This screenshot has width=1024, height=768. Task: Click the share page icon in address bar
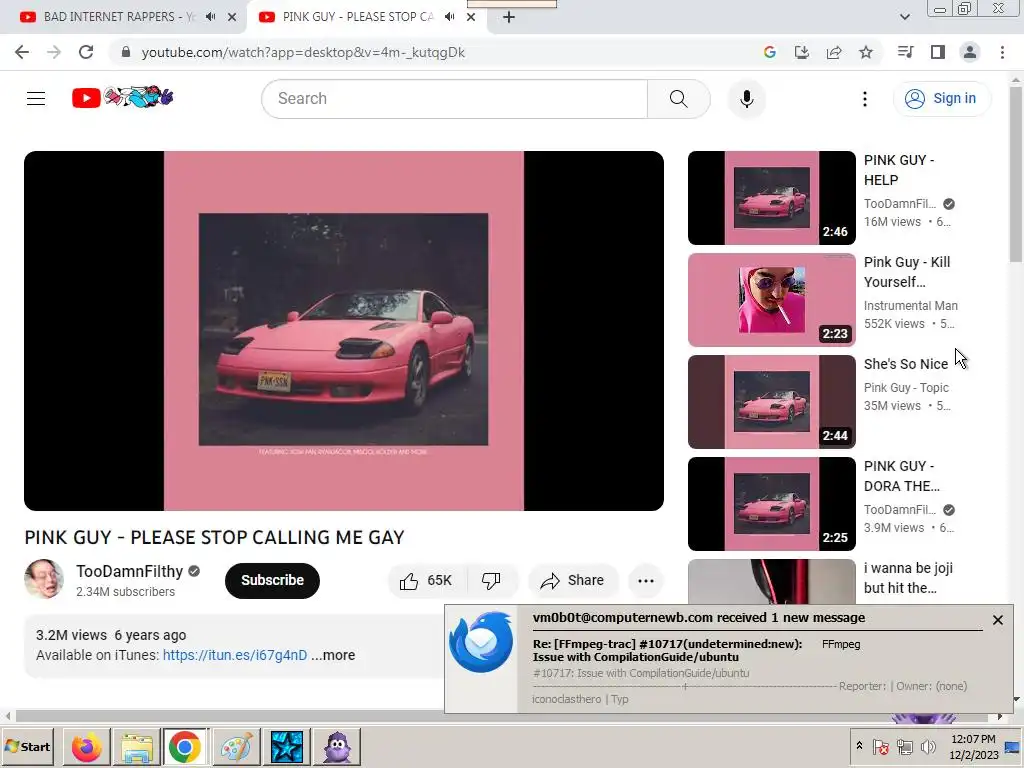point(834,52)
